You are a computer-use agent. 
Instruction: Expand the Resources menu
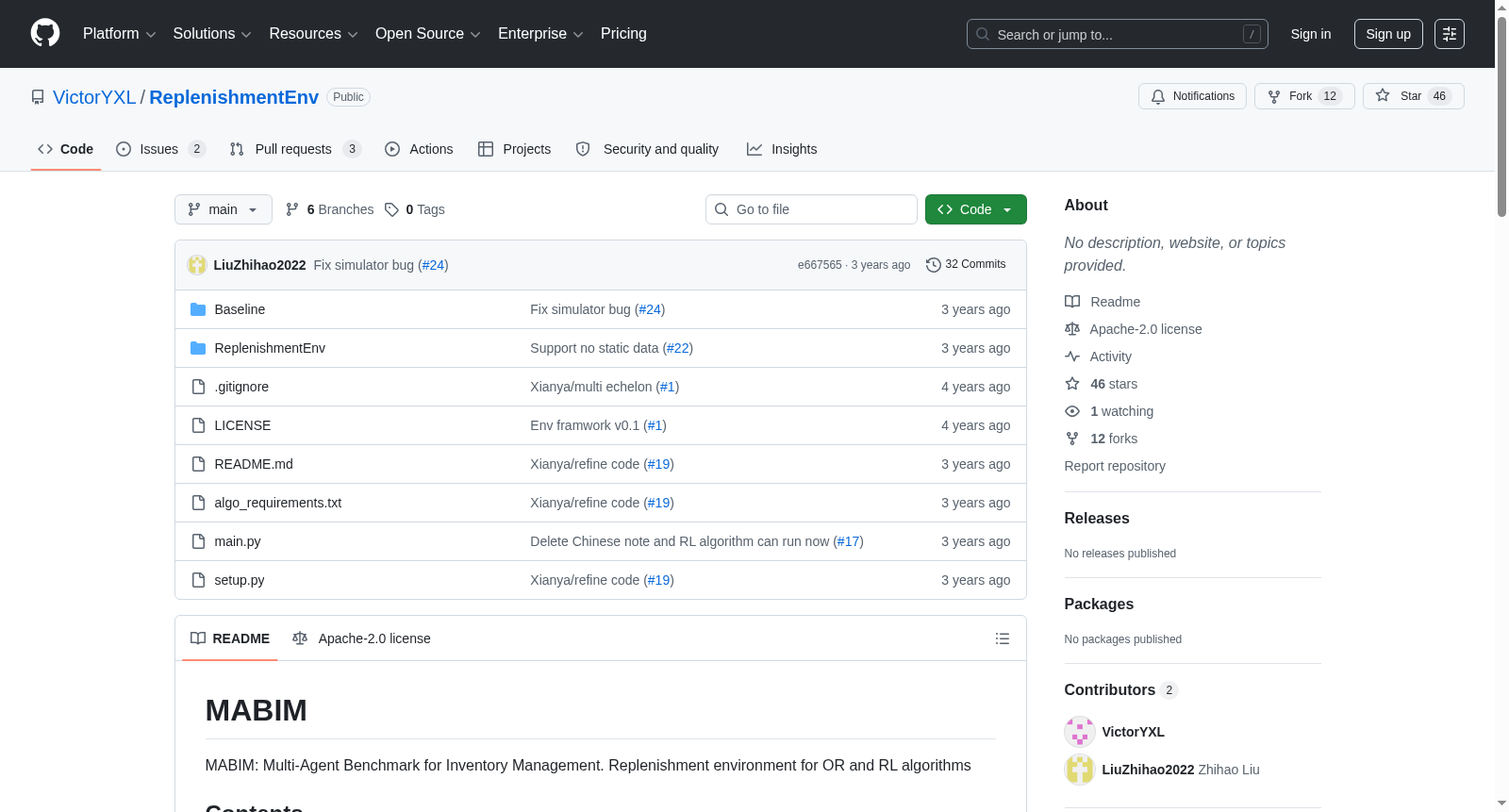pos(313,34)
